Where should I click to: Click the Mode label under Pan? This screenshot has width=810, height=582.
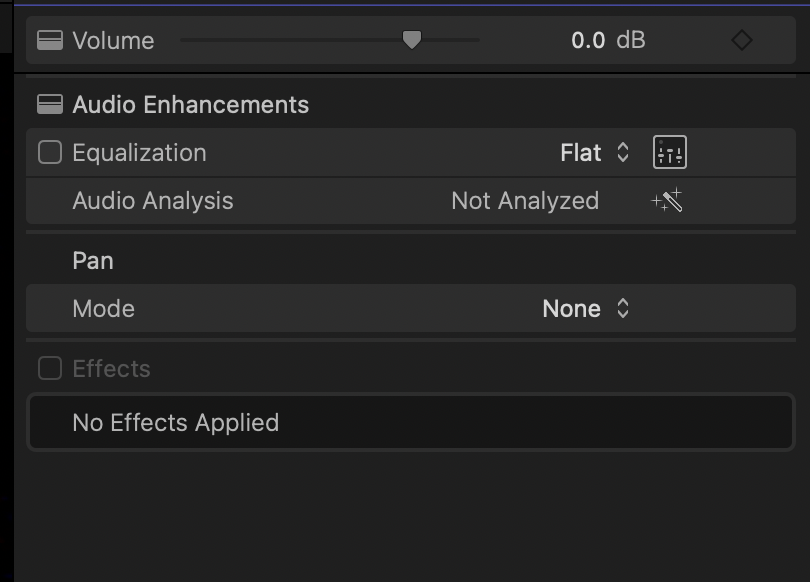(103, 309)
